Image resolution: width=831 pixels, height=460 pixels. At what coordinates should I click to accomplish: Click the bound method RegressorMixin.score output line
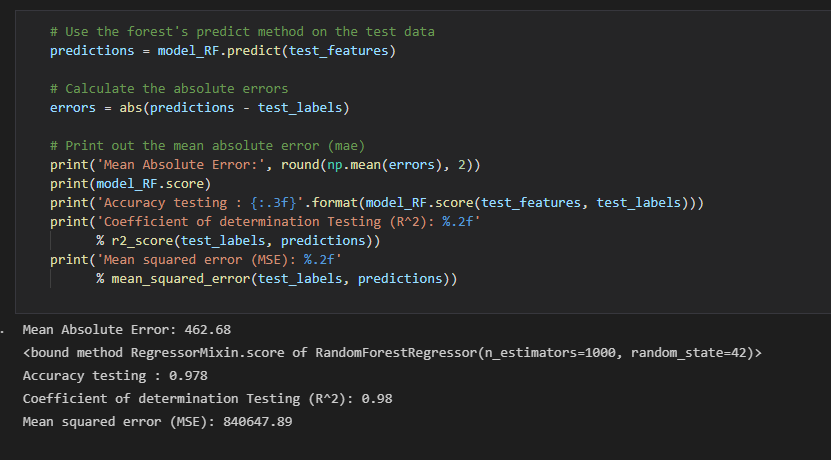(392, 352)
